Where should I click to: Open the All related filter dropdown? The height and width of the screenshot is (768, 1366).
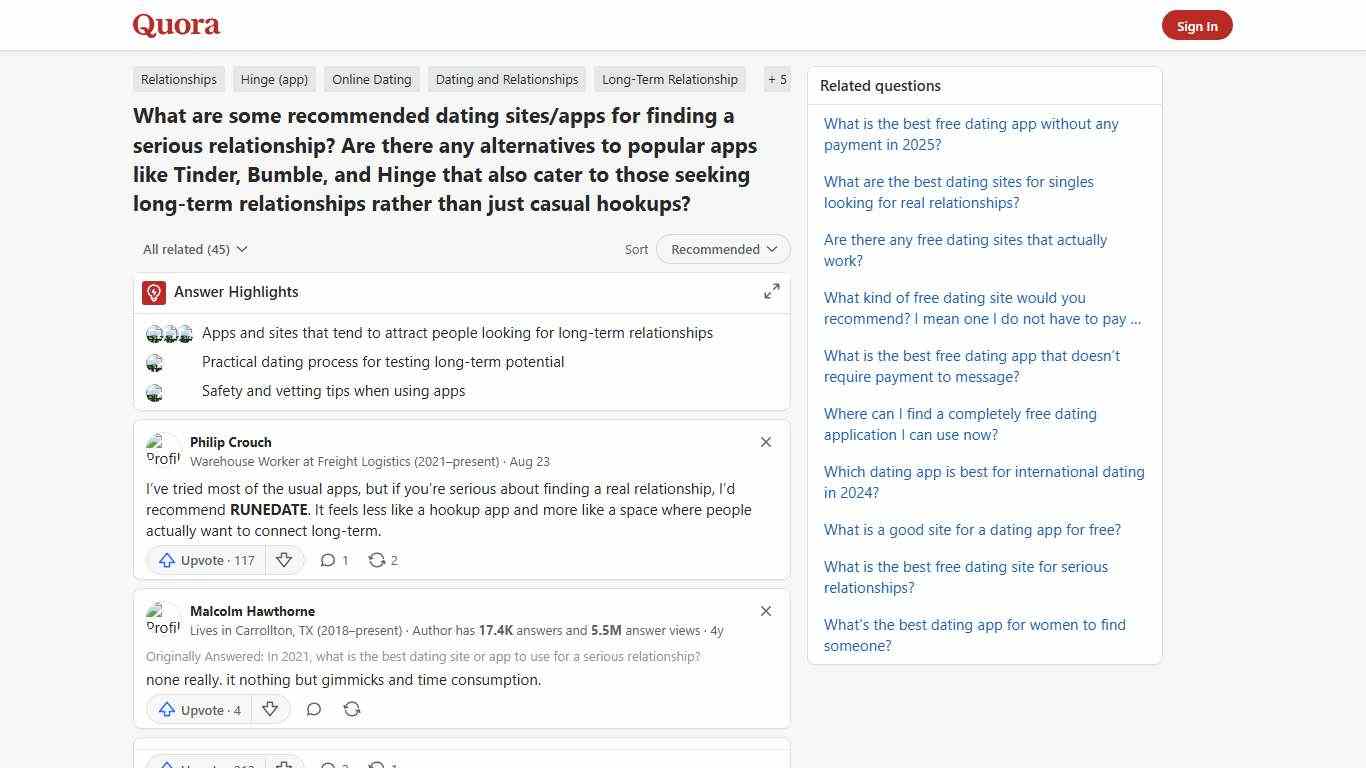[194, 249]
